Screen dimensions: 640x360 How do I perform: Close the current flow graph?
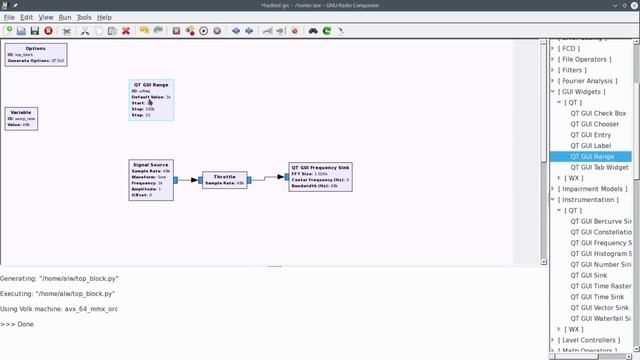(x=48, y=31)
